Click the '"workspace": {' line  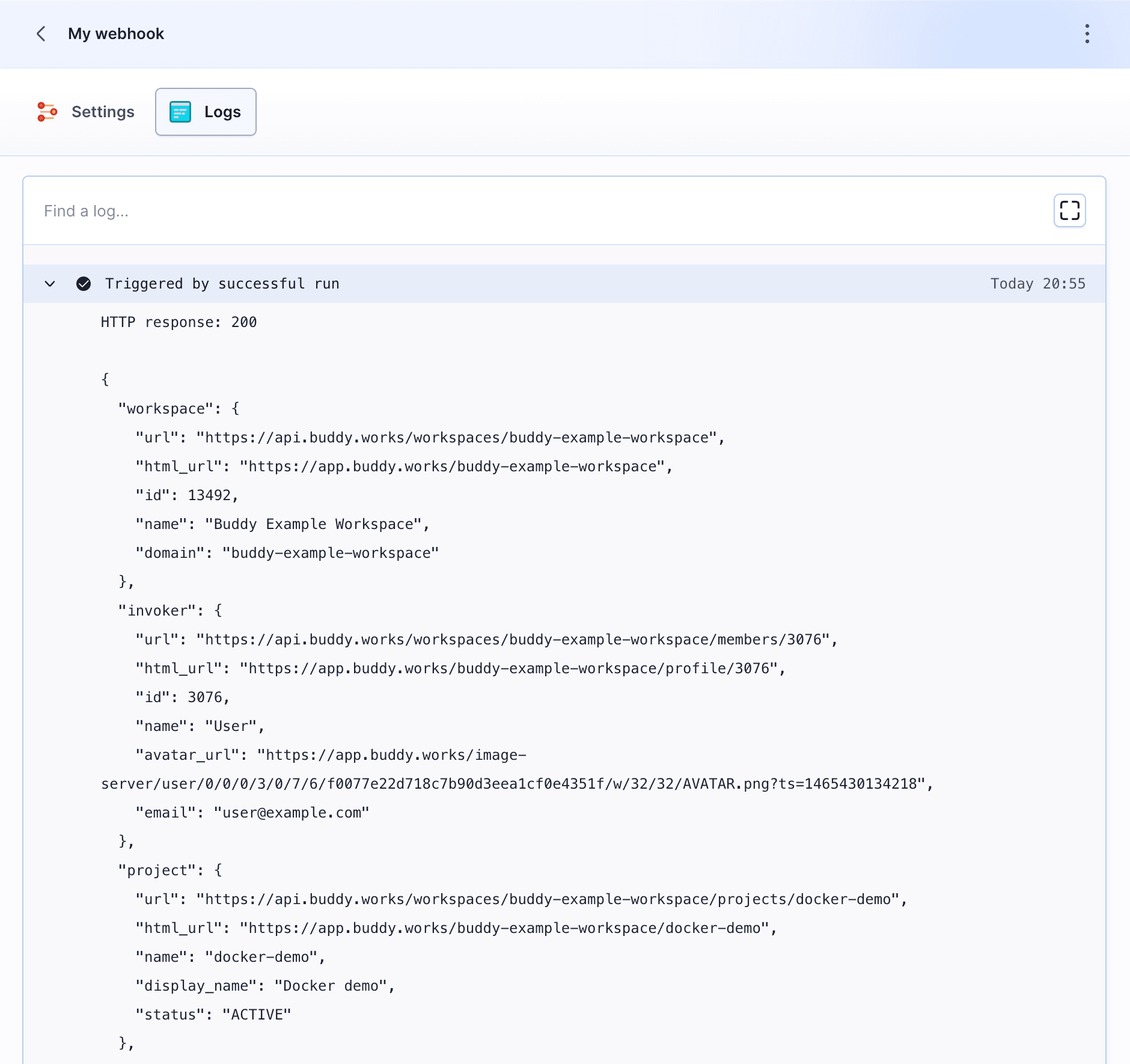click(x=179, y=409)
